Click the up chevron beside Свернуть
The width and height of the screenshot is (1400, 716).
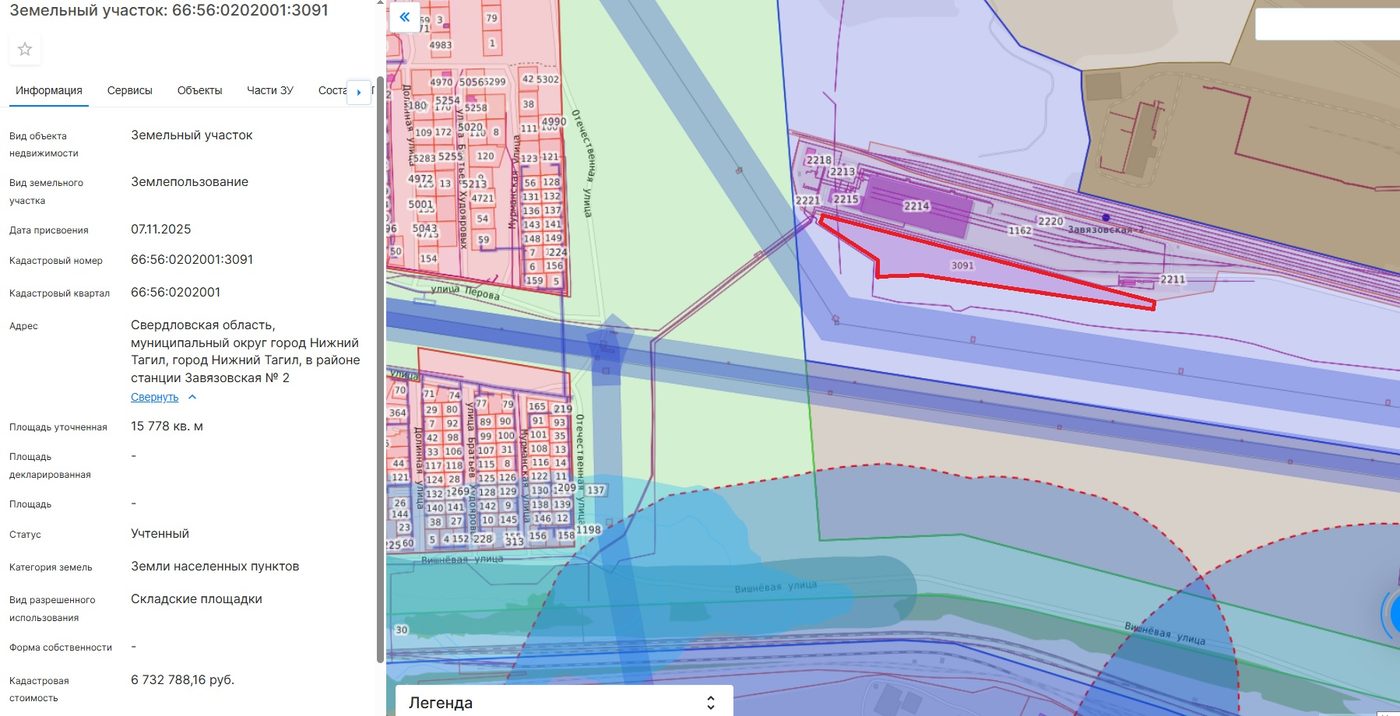tap(193, 397)
